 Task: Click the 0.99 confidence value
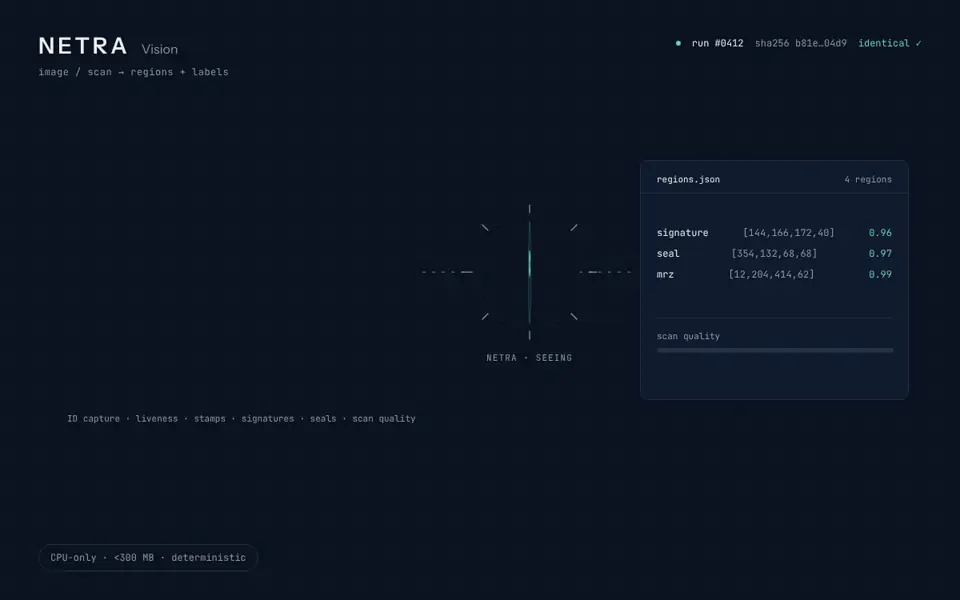tap(880, 274)
